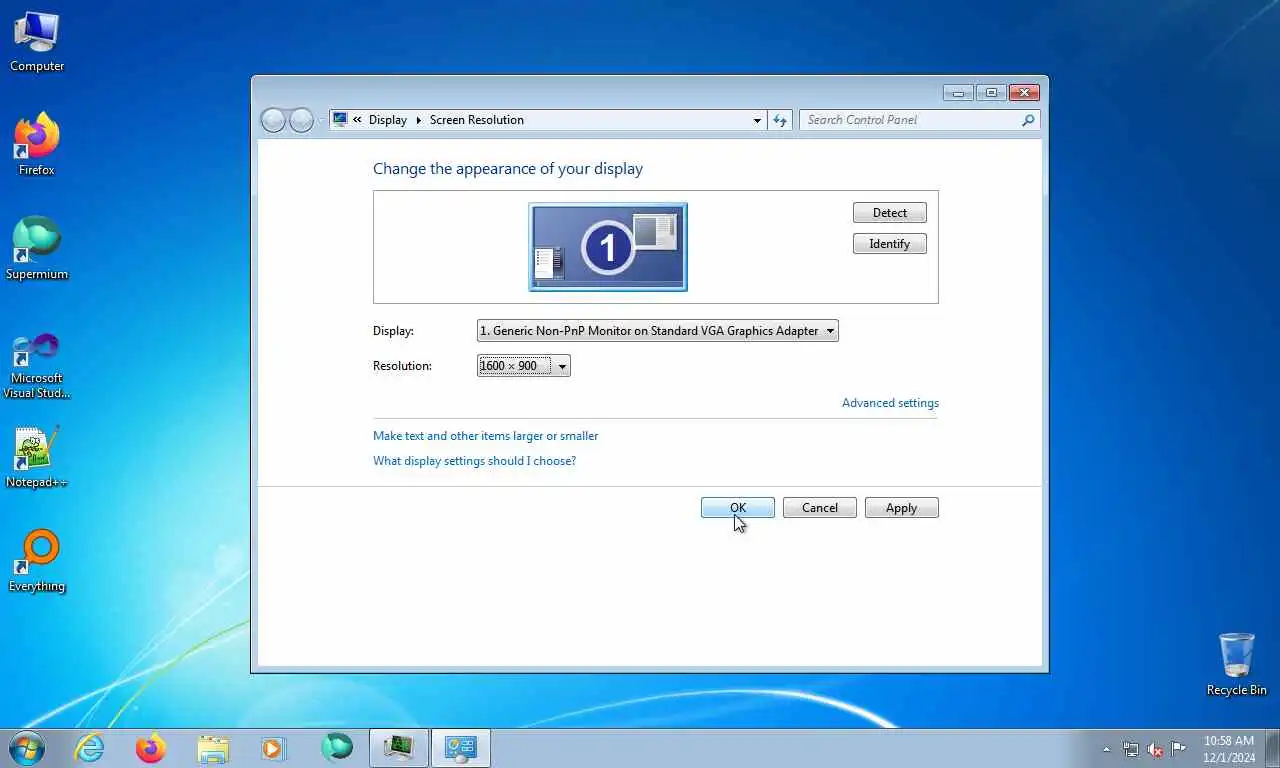
Task: Show hidden system tray icons
Action: [1106, 749]
